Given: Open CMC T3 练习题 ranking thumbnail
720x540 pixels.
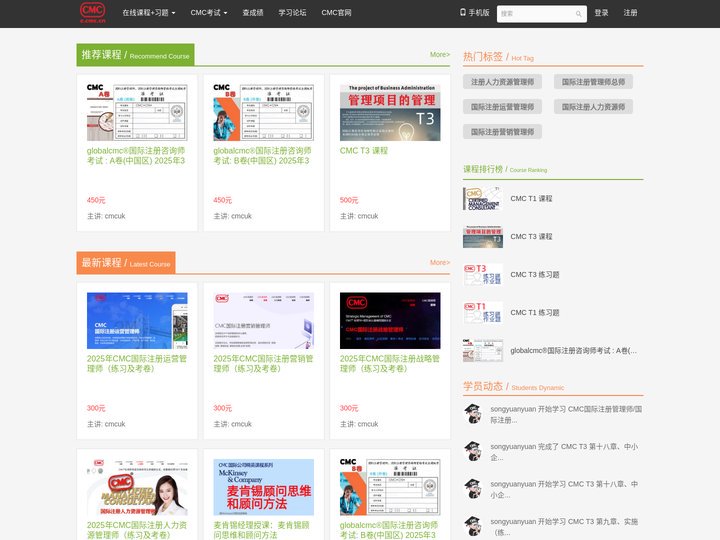Looking at the screenshot, I should (x=483, y=275).
